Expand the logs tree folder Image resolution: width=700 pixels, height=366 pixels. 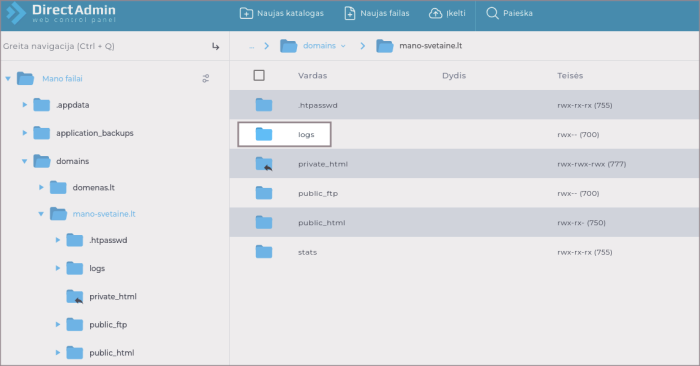58,268
